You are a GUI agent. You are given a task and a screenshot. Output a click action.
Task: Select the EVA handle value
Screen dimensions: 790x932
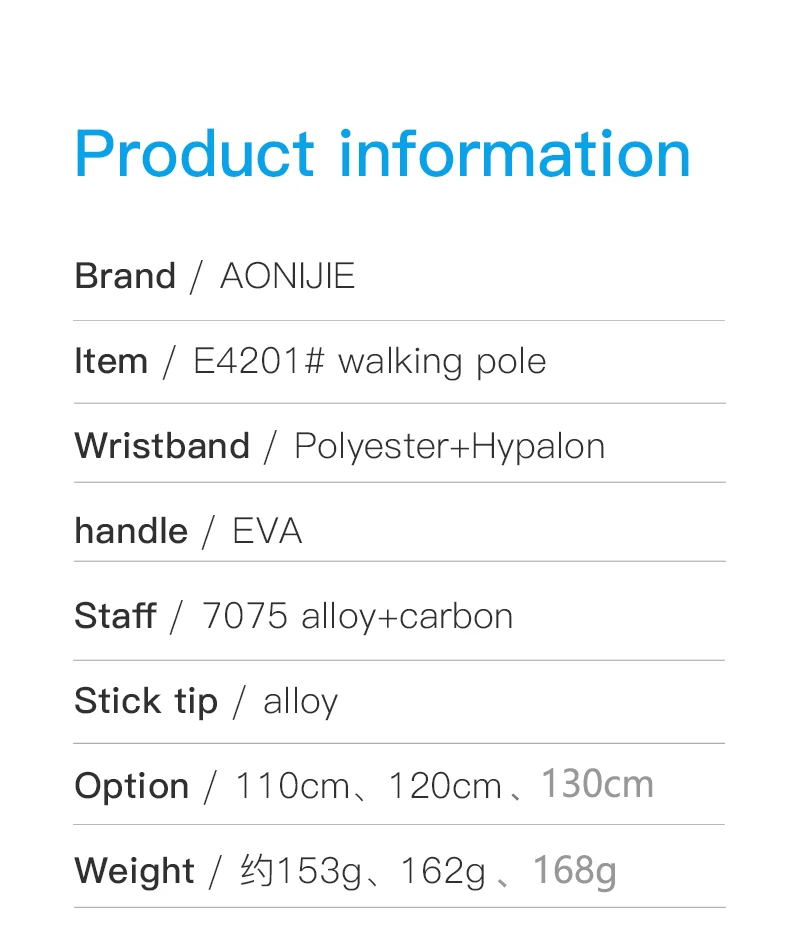pos(267,531)
